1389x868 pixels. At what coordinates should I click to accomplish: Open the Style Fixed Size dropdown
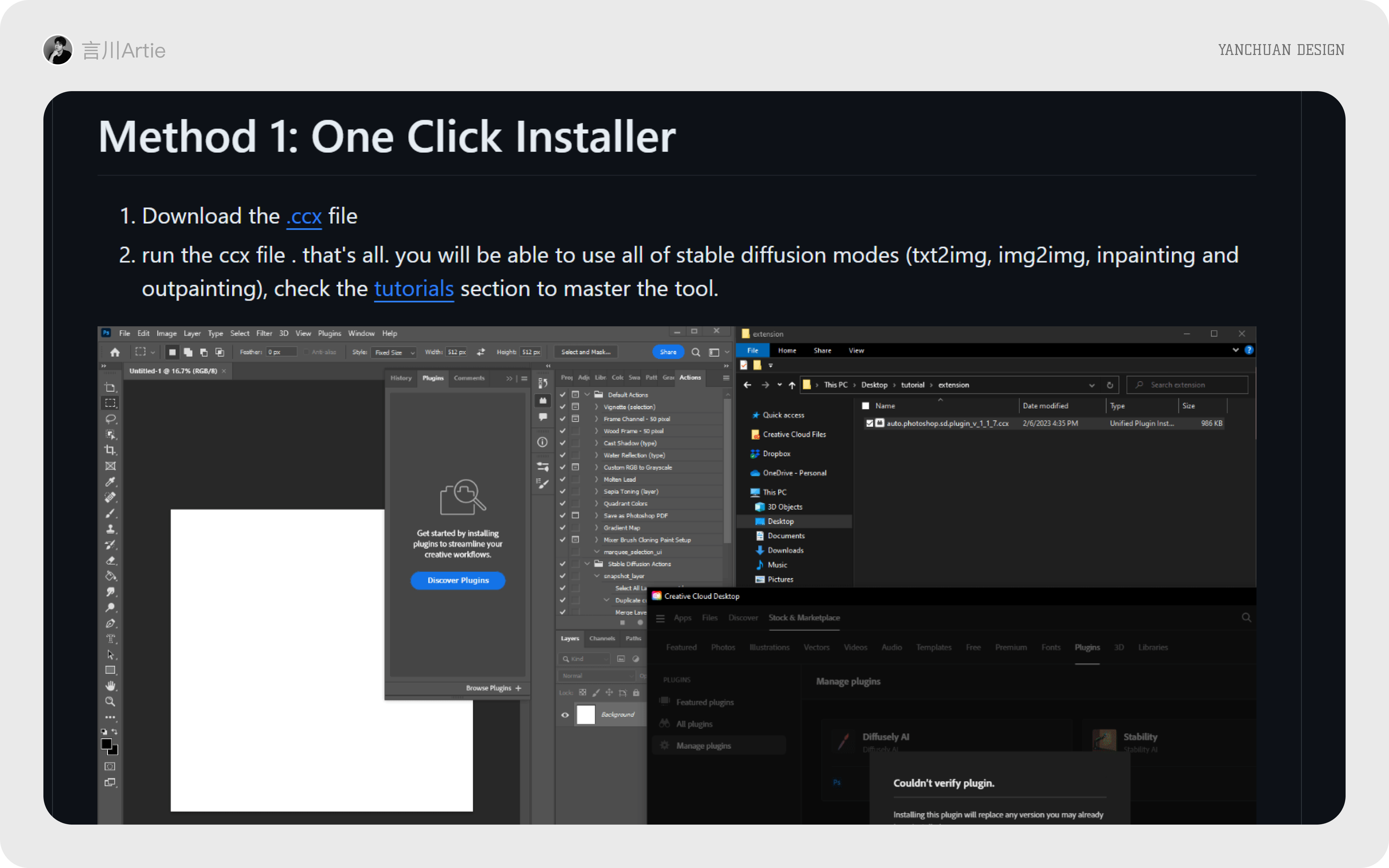click(x=394, y=353)
